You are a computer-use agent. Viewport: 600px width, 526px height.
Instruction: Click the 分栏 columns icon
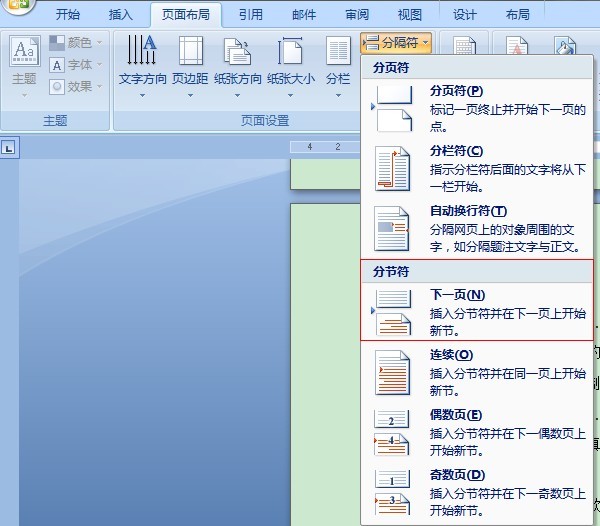pos(338,50)
